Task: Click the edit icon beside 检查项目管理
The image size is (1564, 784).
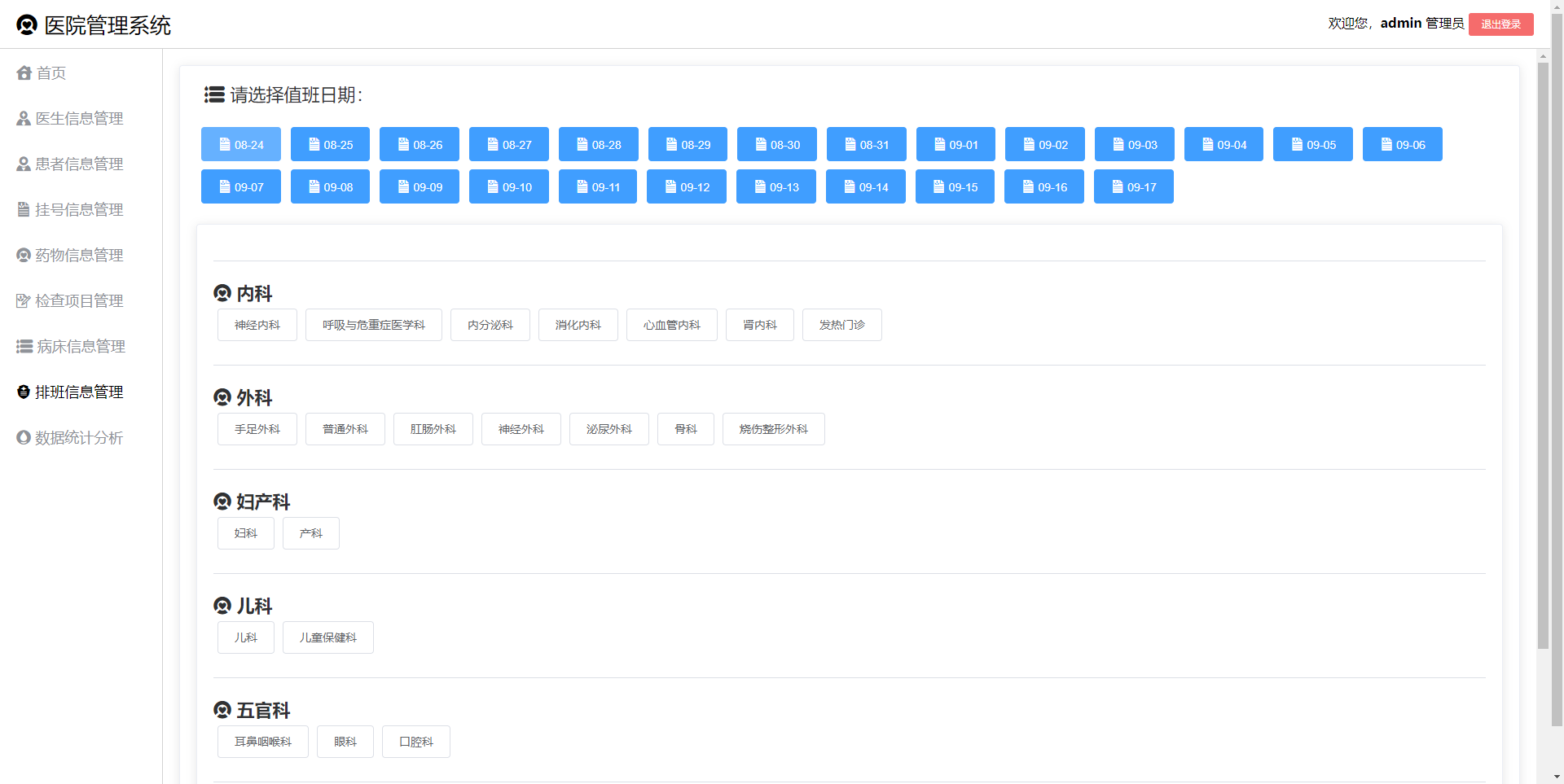Action: pos(24,301)
